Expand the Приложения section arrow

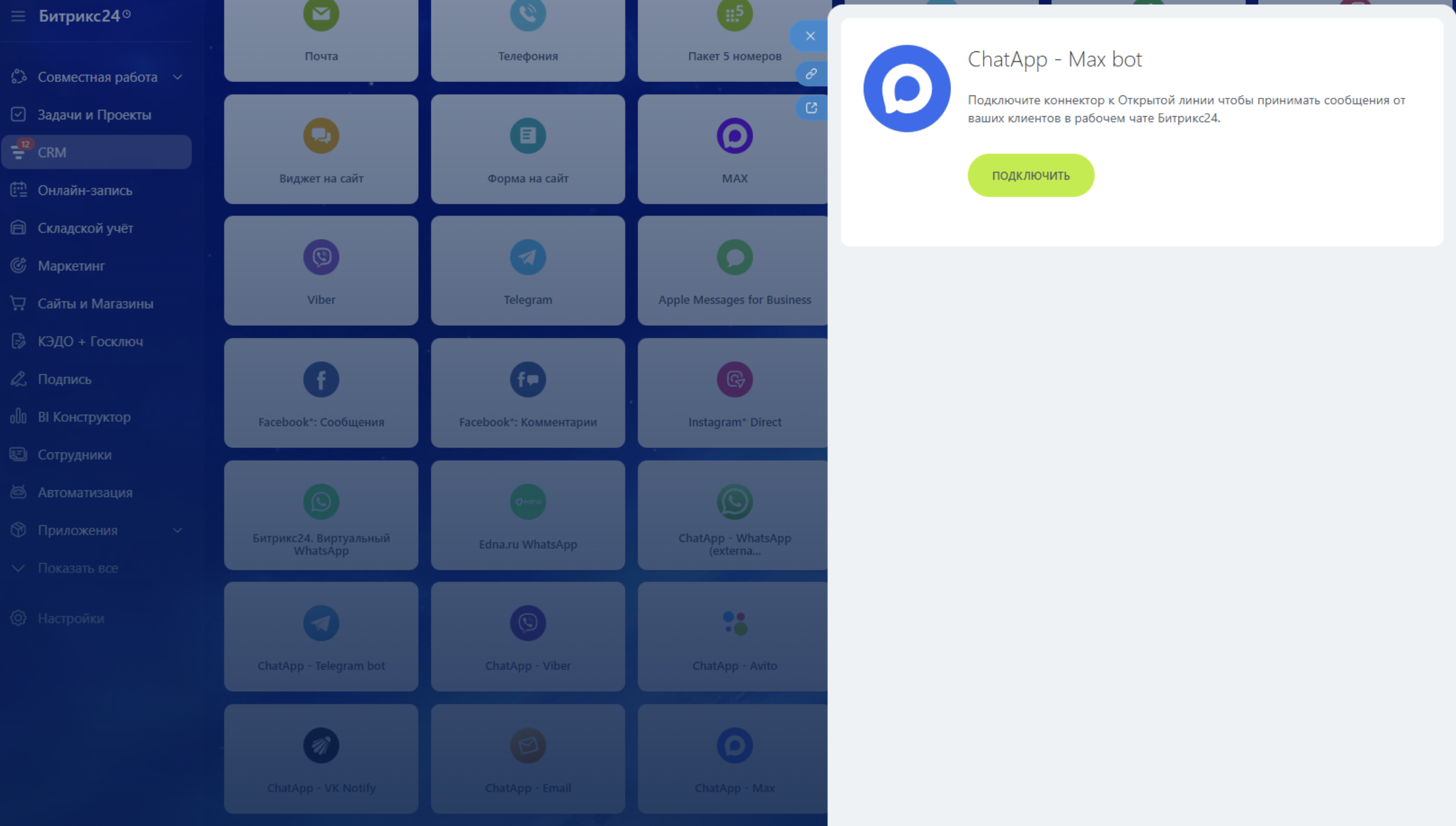point(177,530)
